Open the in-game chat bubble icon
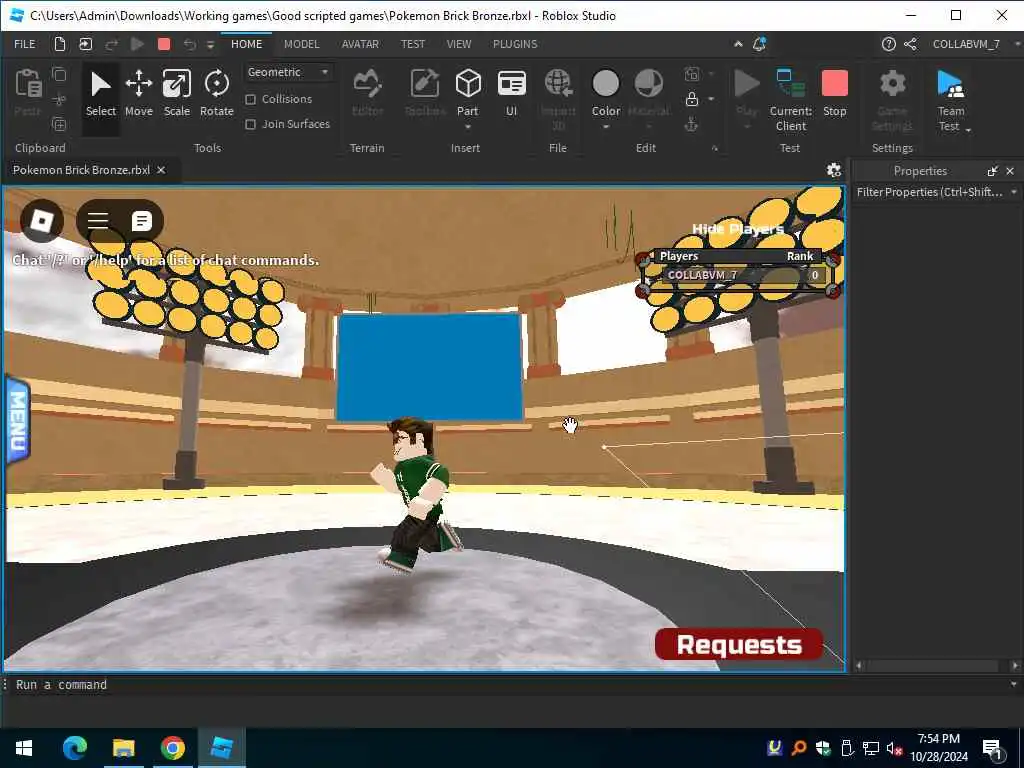 [x=141, y=221]
